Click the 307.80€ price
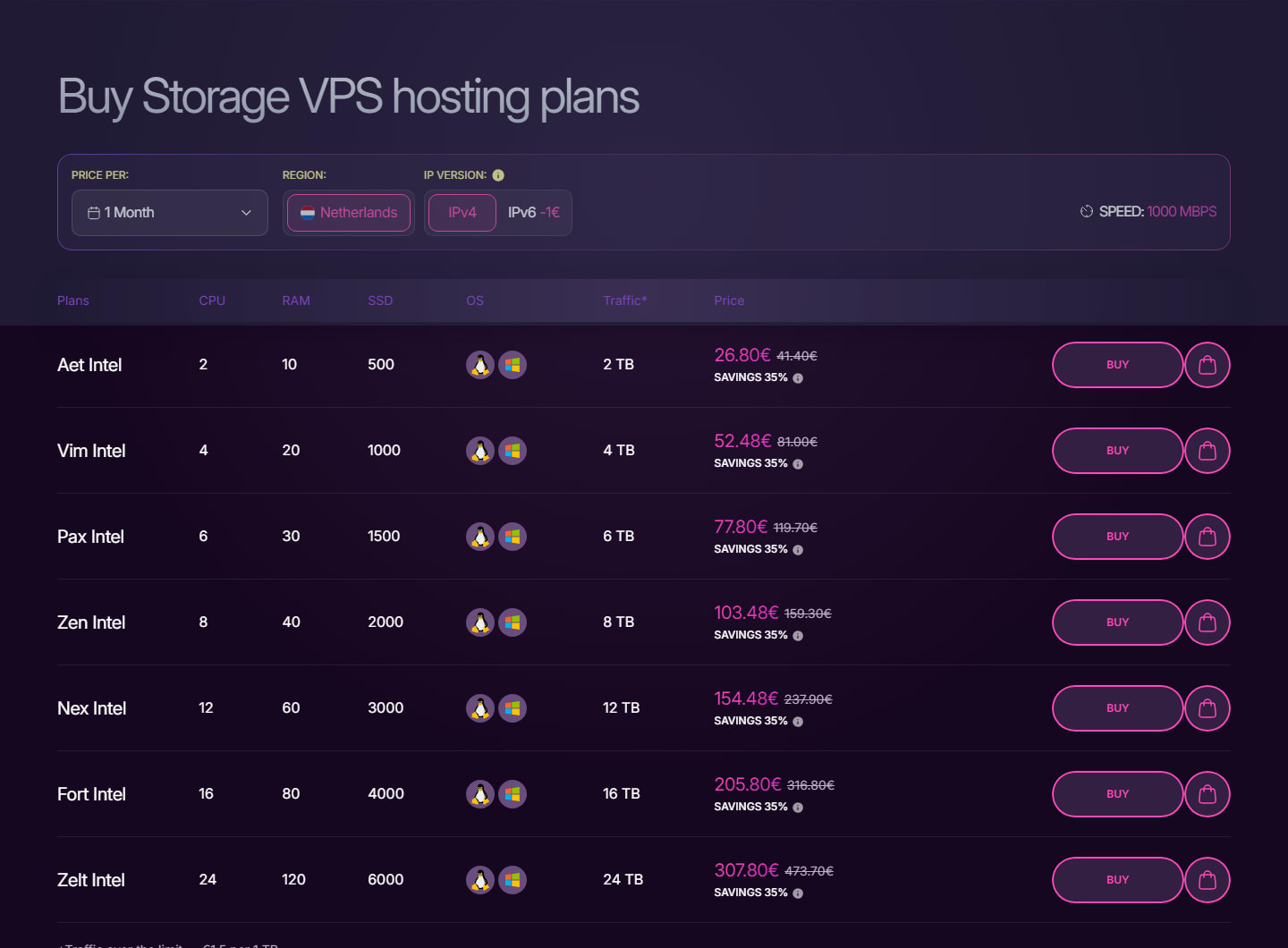 747,870
